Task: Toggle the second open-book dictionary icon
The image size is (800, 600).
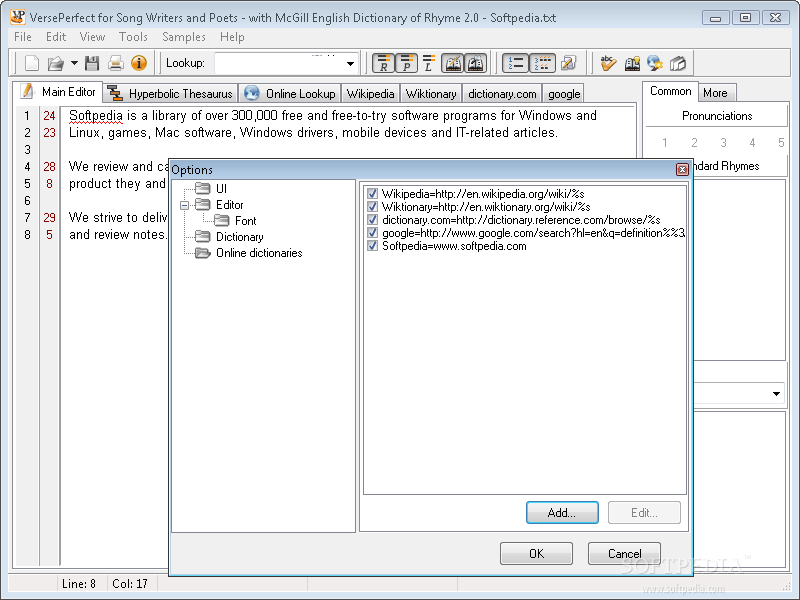Action: pyautogui.click(x=475, y=63)
